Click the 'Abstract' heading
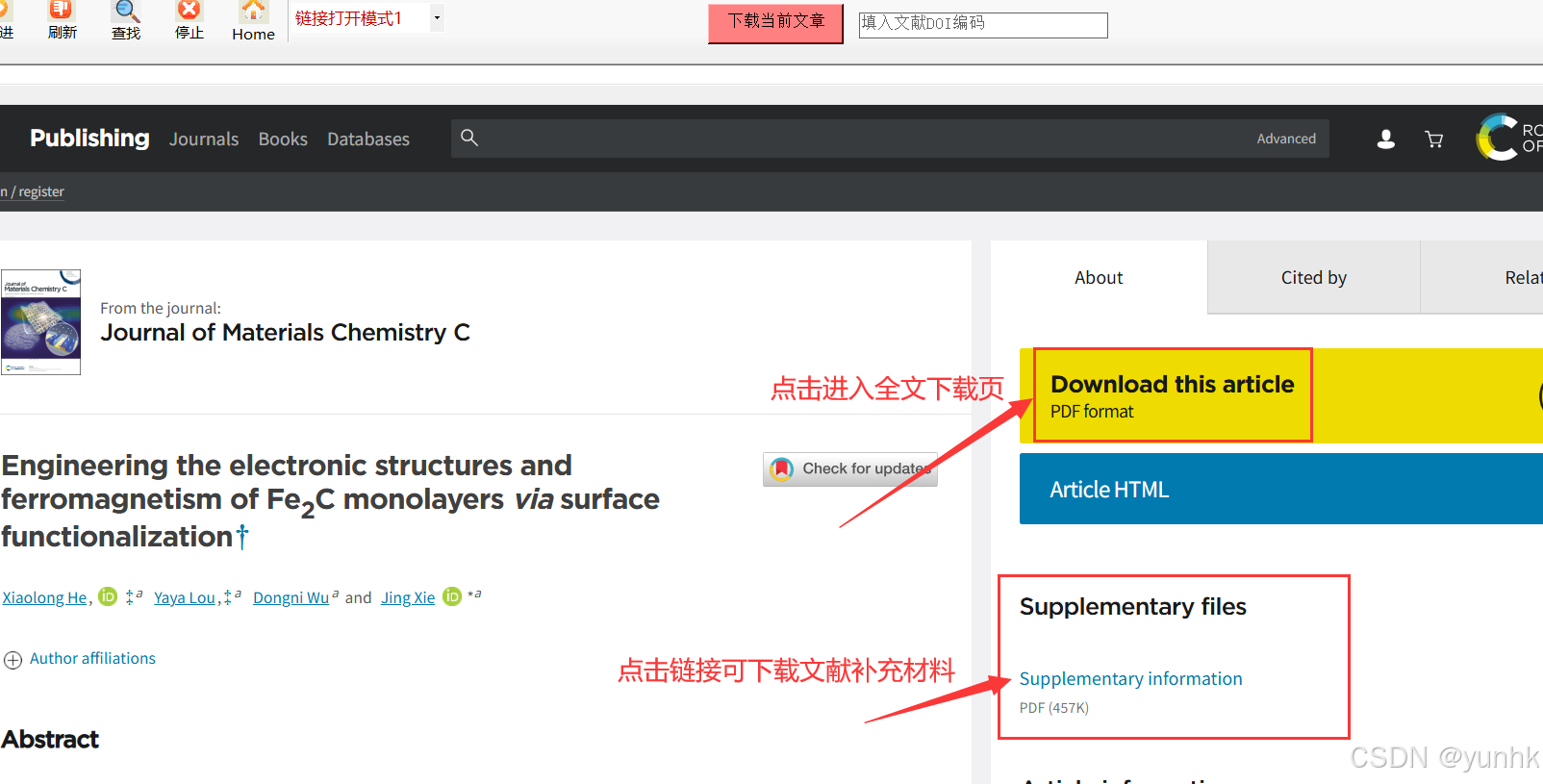Viewport: 1543px width, 784px height. click(50, 739)
